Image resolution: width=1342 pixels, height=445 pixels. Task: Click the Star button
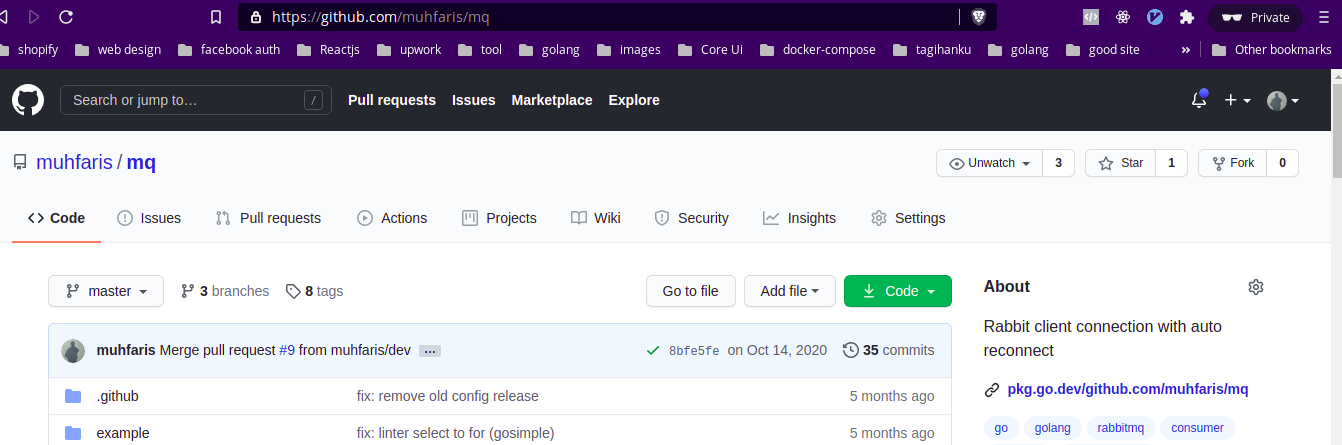point(1120,163)
